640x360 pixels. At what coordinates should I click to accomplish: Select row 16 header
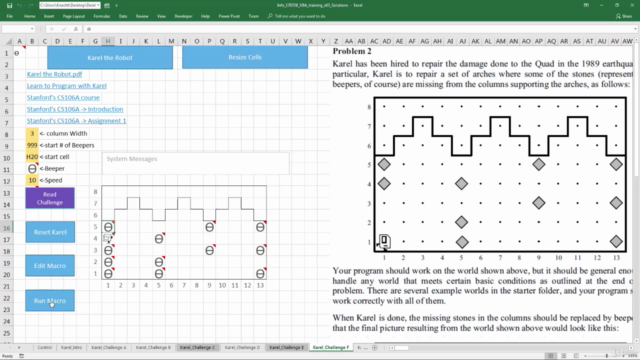pos(7,227)
